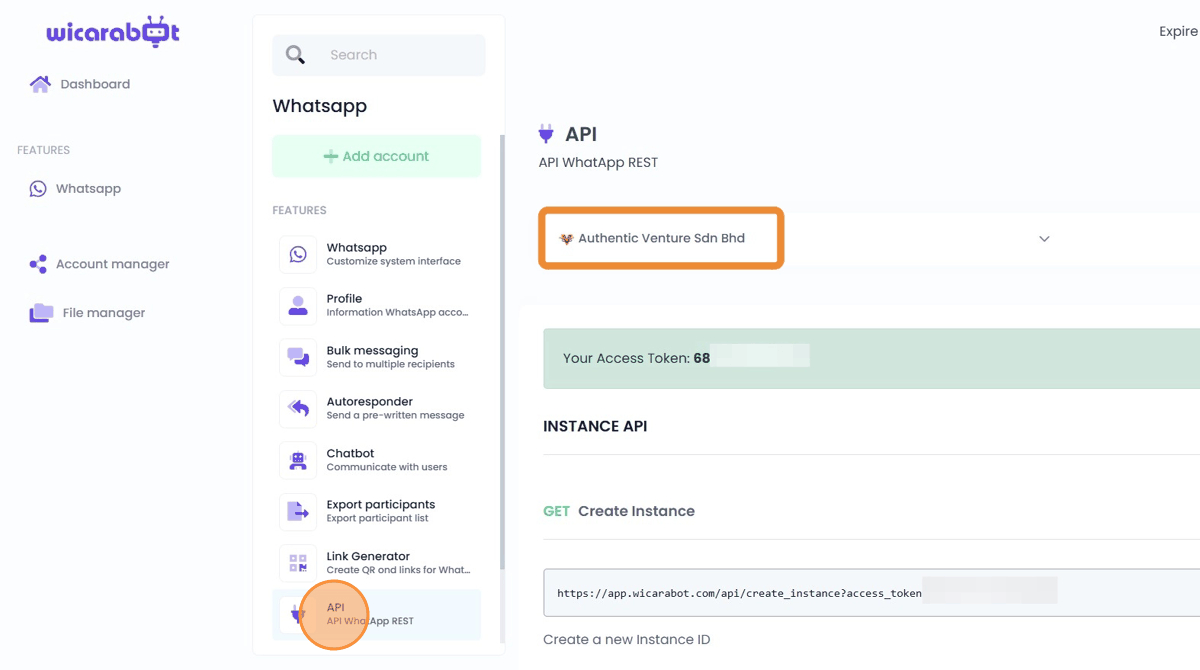Select Link Generator item

click(x=376, y=563)
